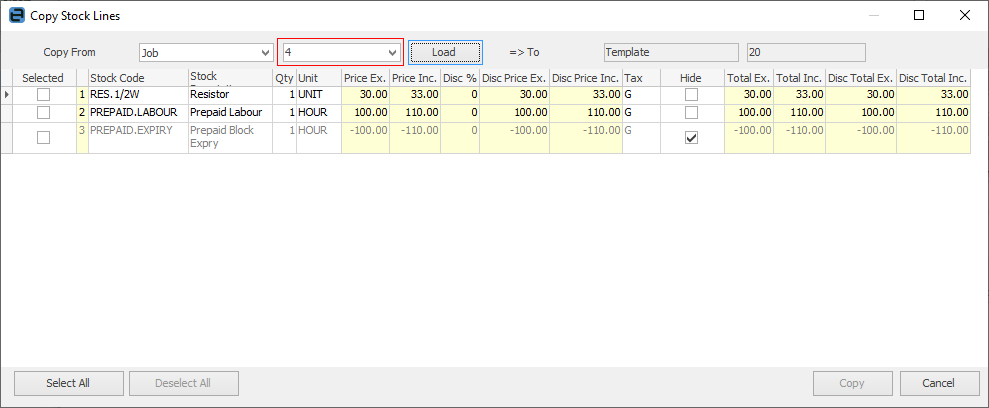Screen dimensions: 989x408
Task: Toggle Hide checkbox for Resistor row
Action: (x=692, y=95)
